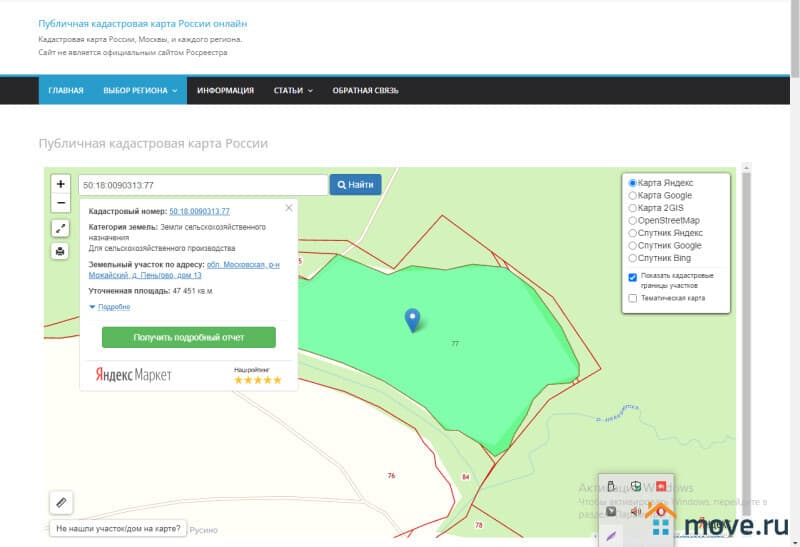
Task: Click the blue location pin on map
Action: 412,319
